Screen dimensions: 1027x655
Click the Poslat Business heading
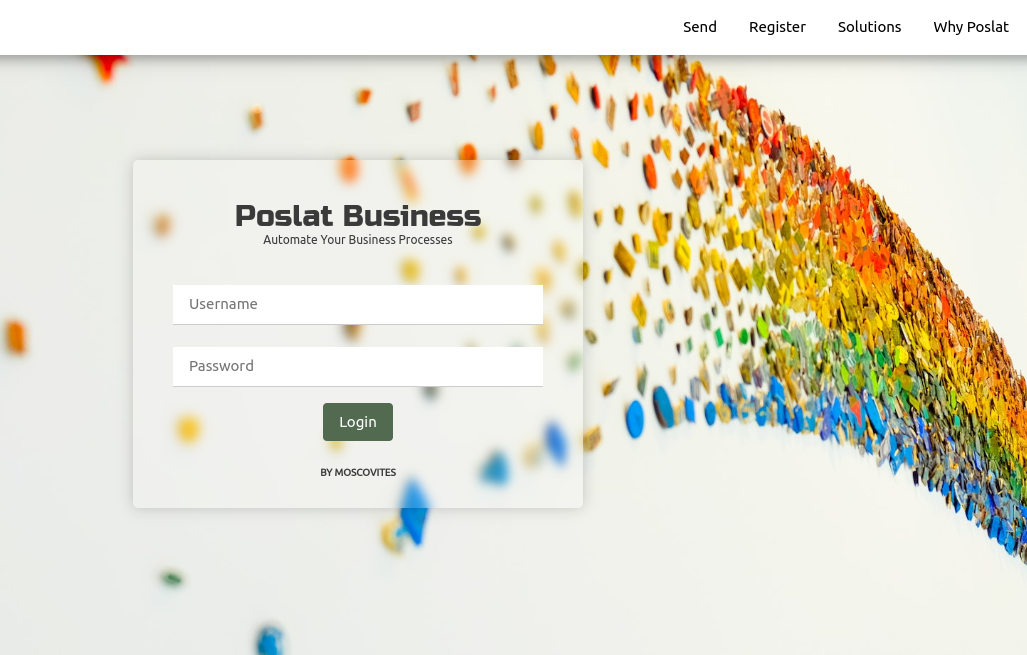tap(358, 215)
